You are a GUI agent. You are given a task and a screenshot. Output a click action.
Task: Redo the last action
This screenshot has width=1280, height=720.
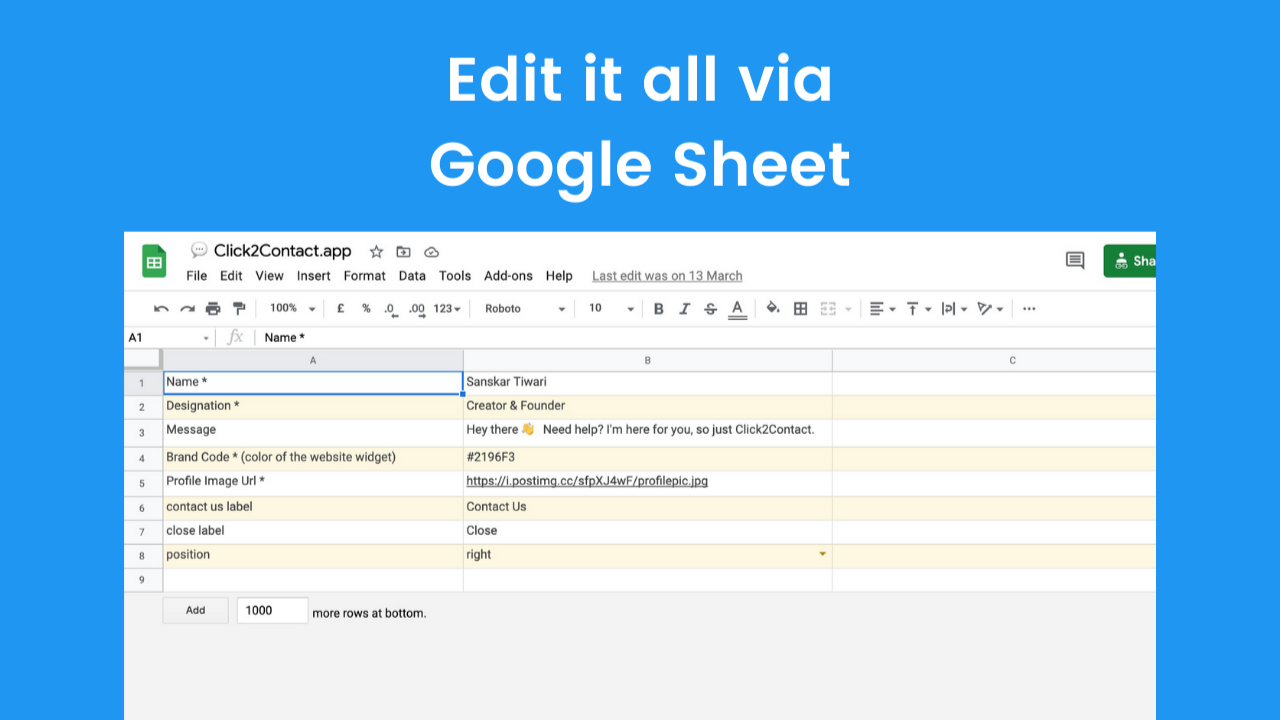pos(187,309)
